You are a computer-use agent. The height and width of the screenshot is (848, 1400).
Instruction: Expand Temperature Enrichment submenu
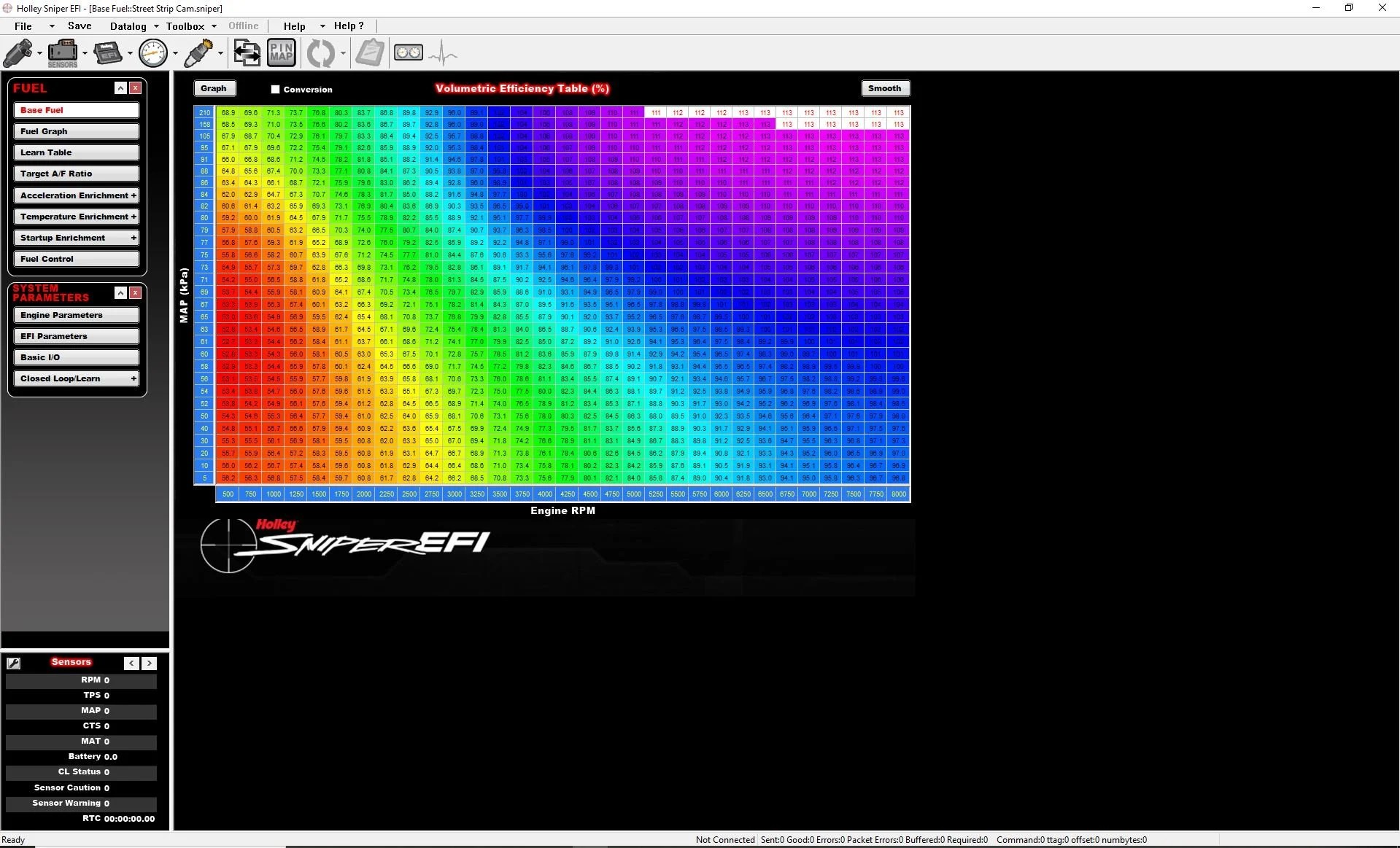(134, 217)
